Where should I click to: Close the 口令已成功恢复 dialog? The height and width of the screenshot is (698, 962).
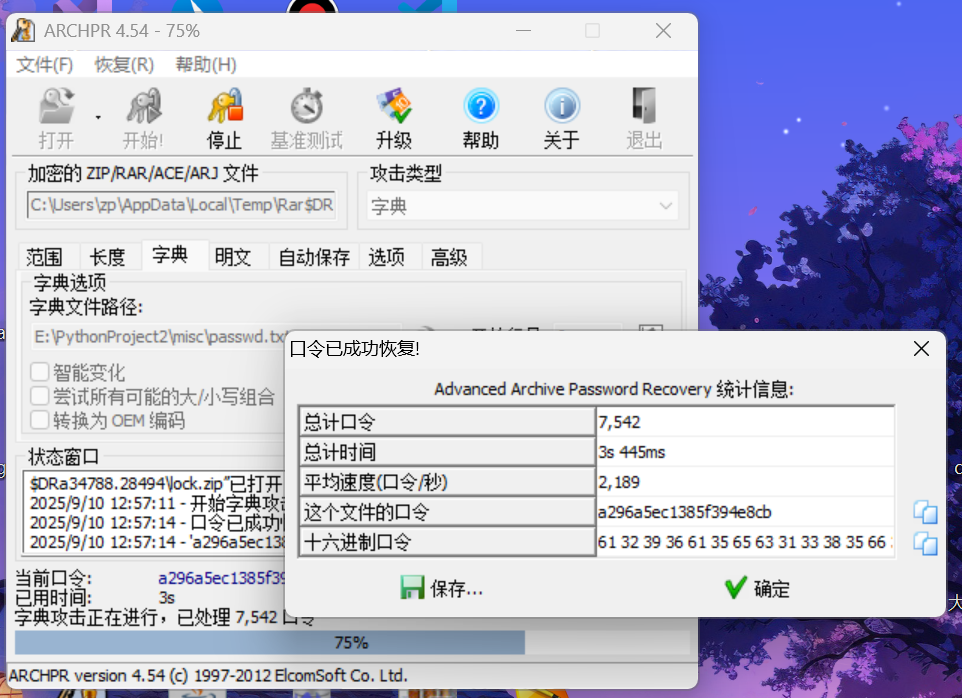click(921, 349)
